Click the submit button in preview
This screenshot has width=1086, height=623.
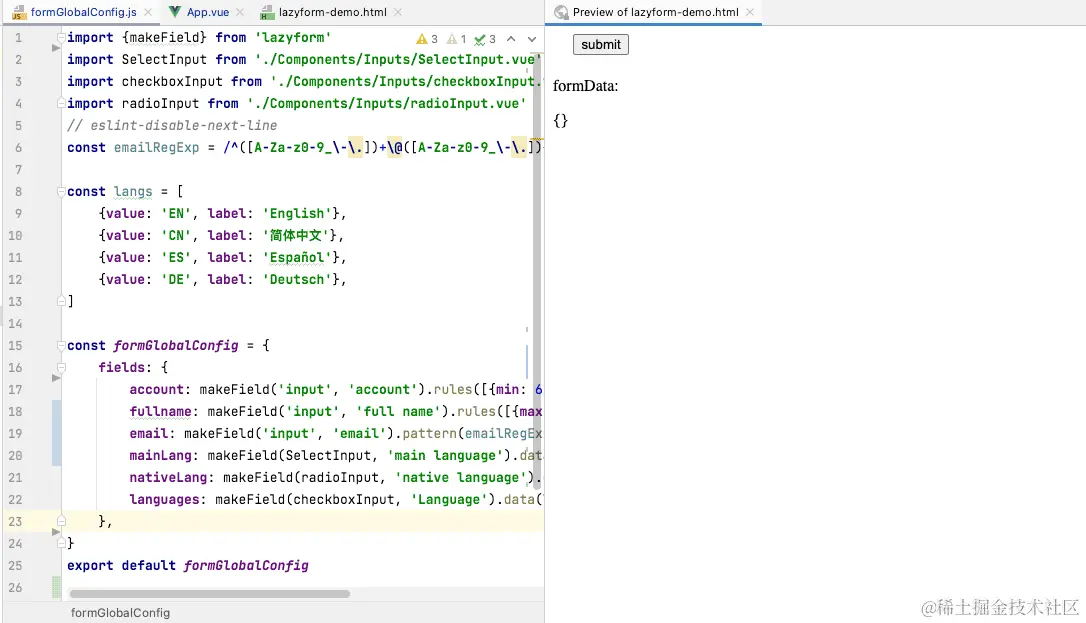600,44
